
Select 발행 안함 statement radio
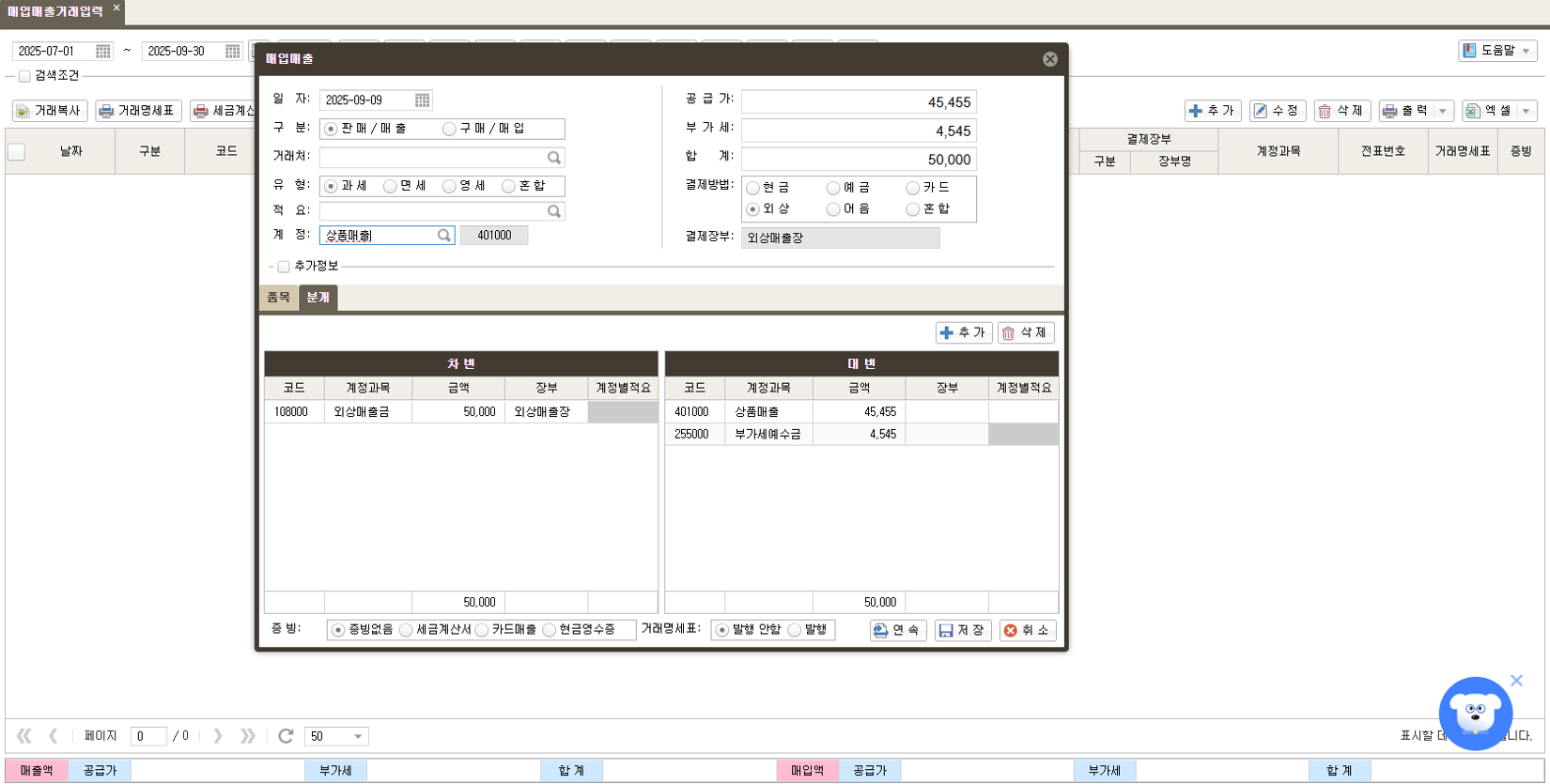721,630
